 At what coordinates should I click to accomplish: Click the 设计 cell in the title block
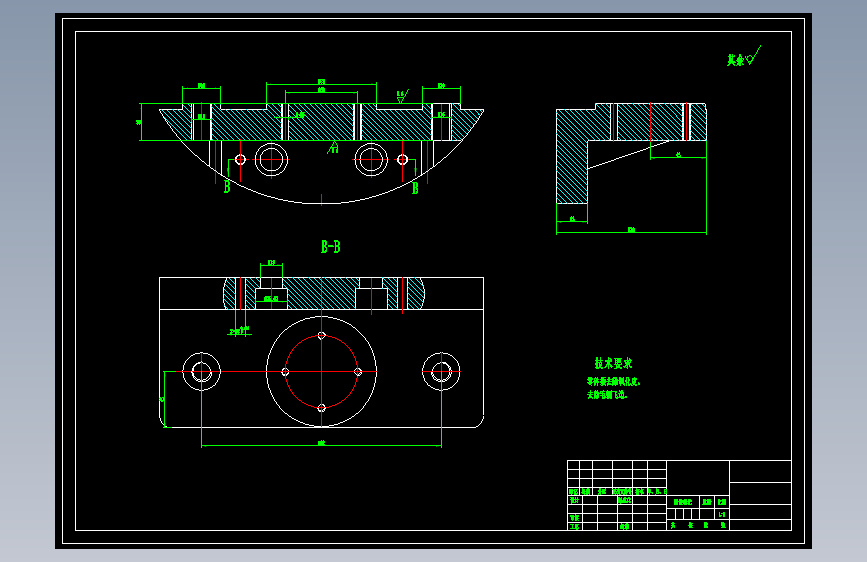(574, 500)
